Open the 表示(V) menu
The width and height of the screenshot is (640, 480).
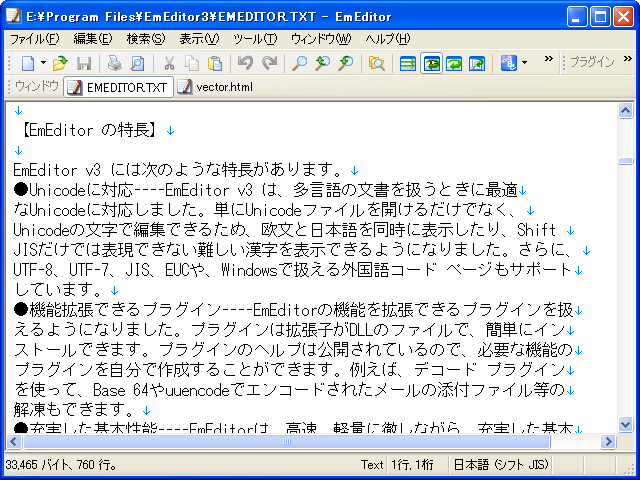coord(199,39)
